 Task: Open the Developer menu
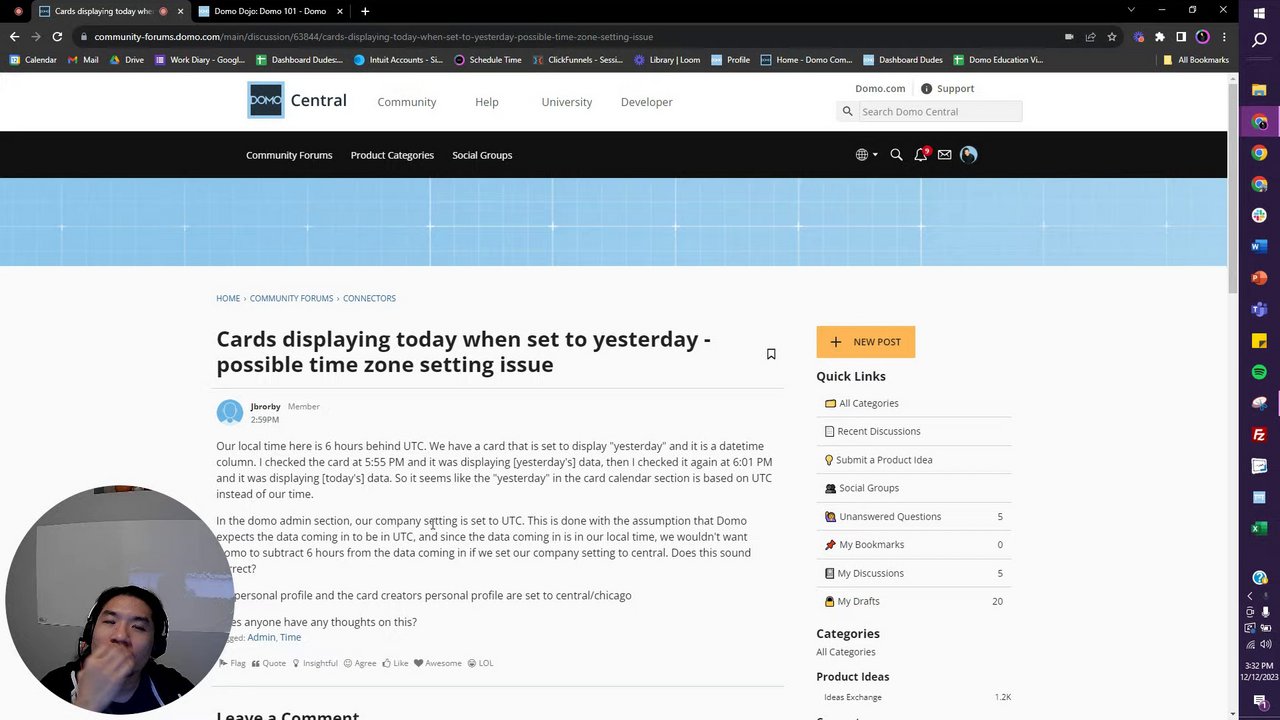pyautogui.click(x=647, y=102)
